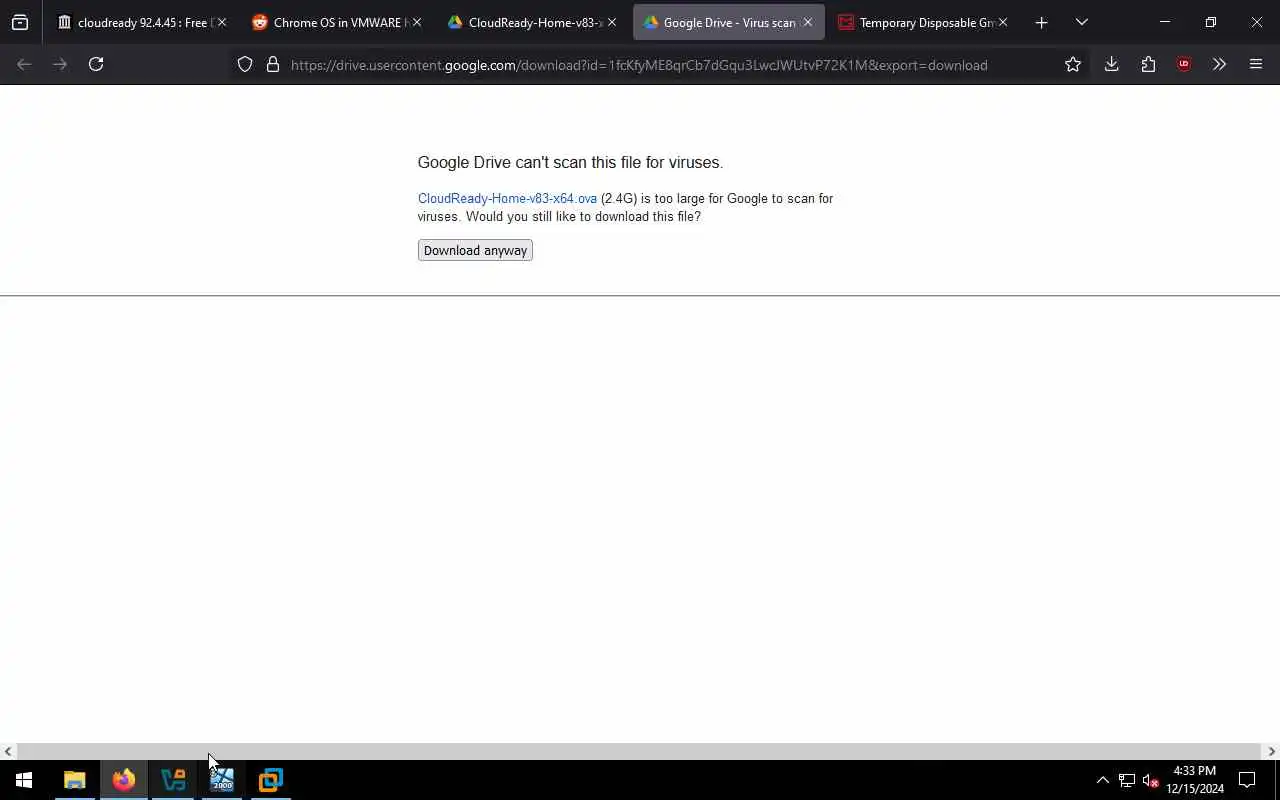This screenshot has height=800, width=1280.
Task: Open a new tab with plus button
Action: pos(1041,22)
